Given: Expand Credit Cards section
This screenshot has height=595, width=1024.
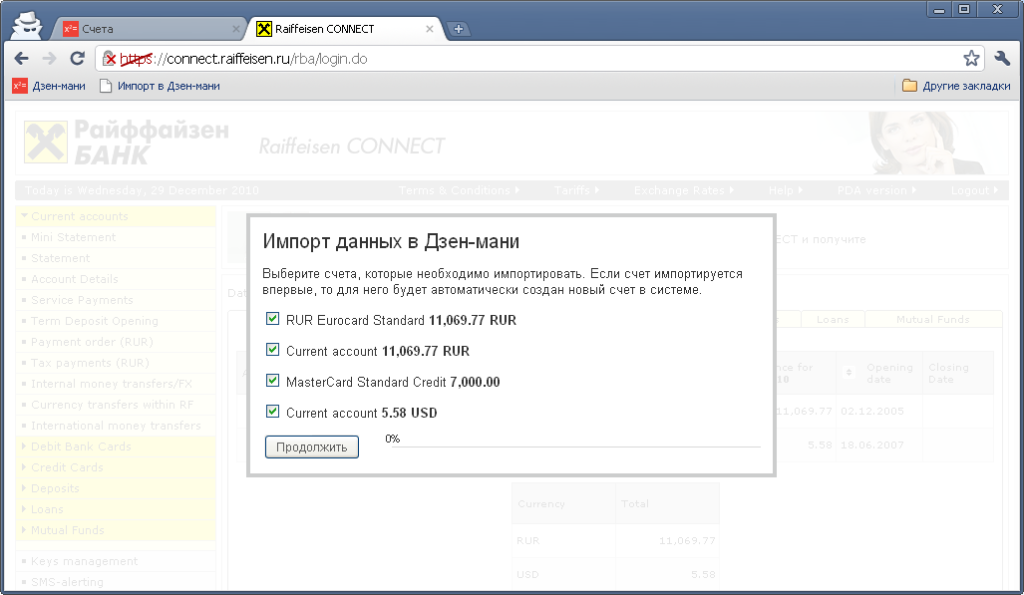Looking at the screenshot, I should tap(24, 467).
